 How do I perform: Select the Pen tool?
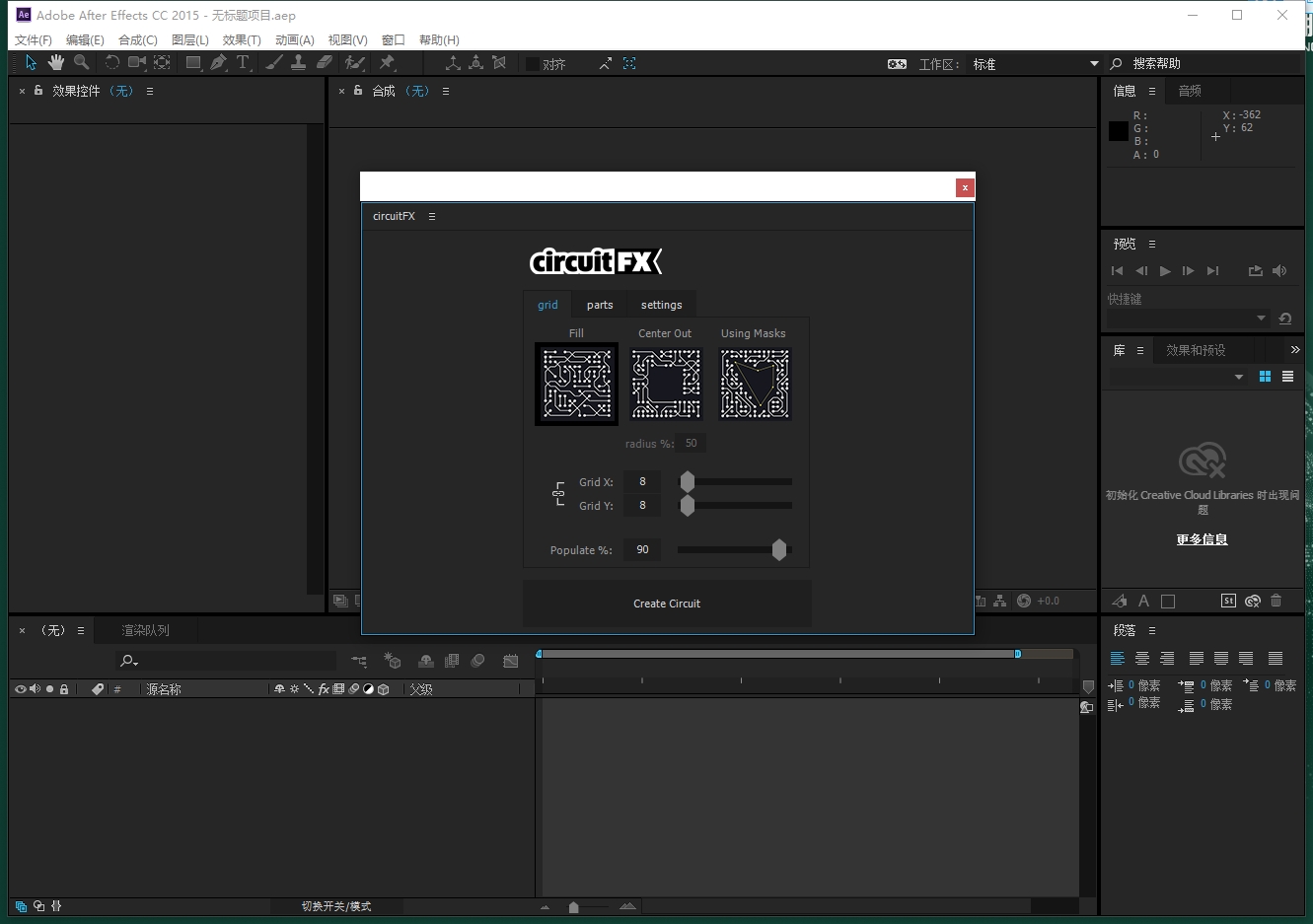point(218,63)
